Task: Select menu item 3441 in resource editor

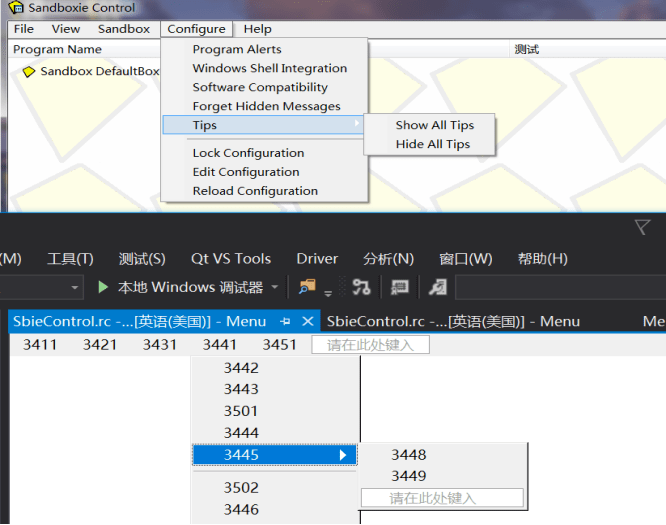Action: (220, 344)
